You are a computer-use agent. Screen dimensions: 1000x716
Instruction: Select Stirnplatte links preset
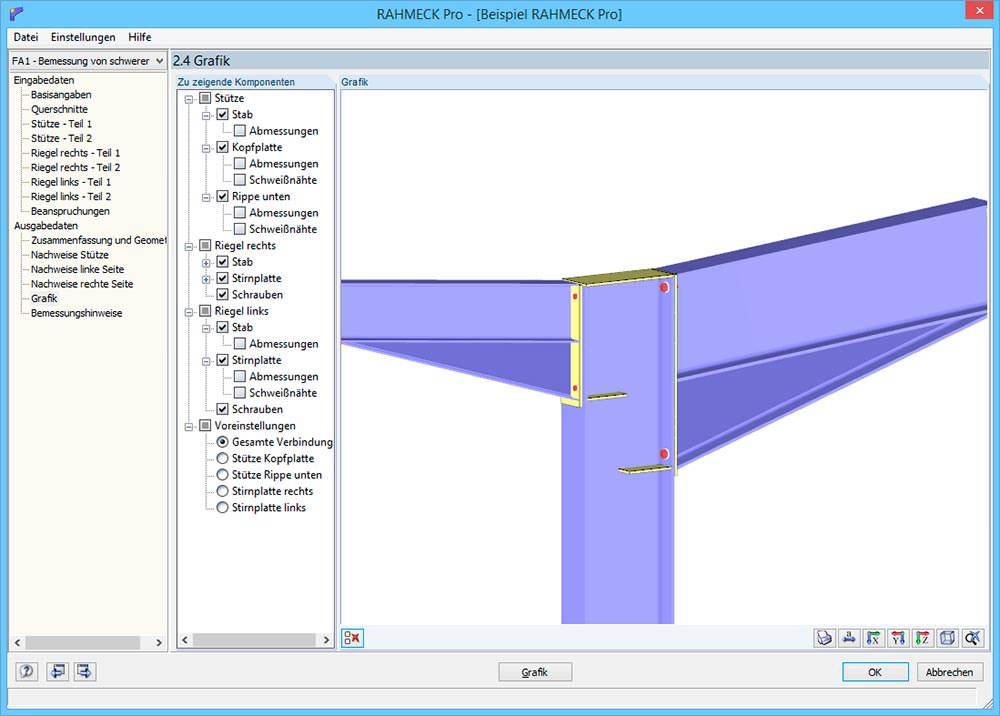(x=222, y=508)
